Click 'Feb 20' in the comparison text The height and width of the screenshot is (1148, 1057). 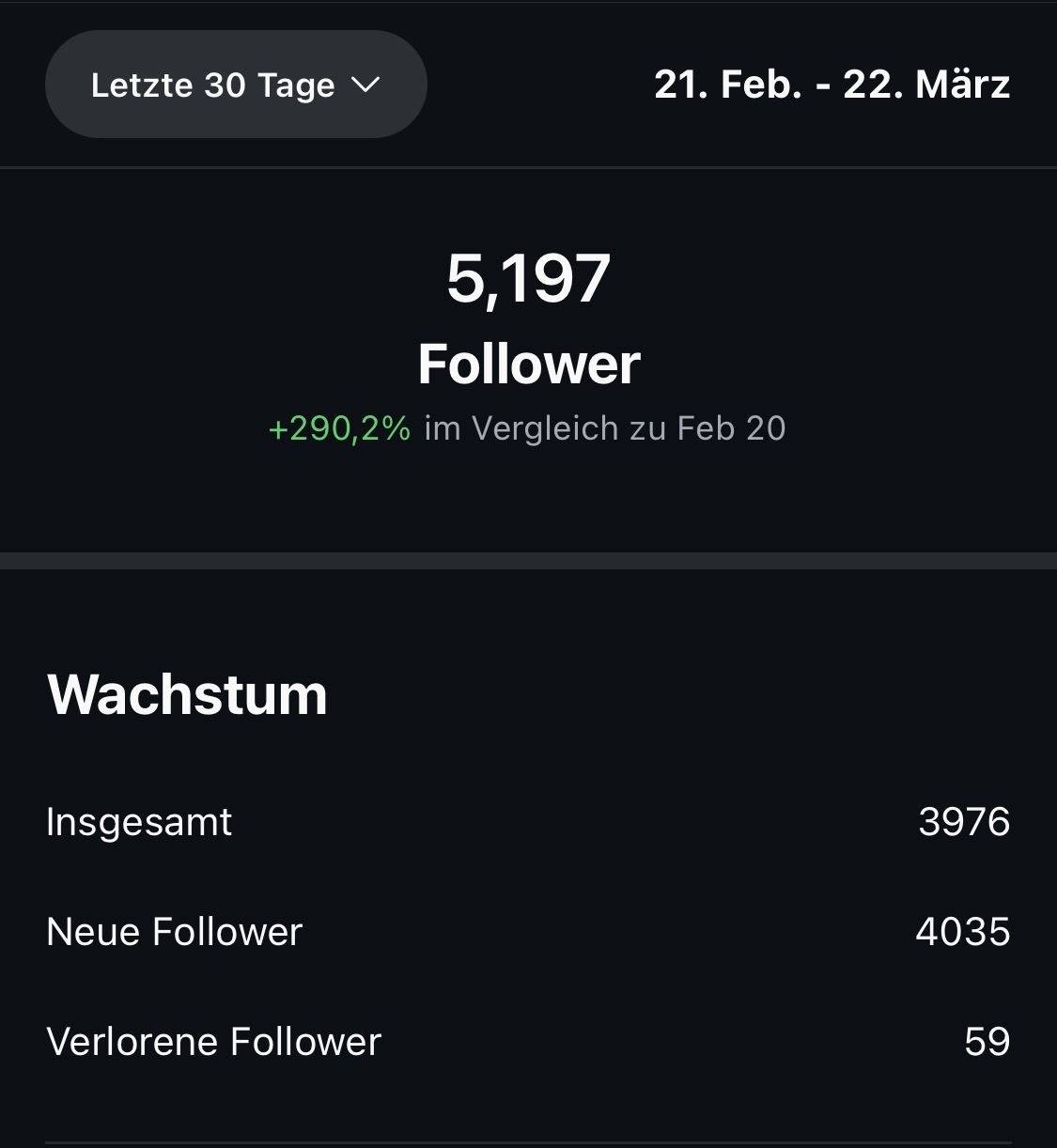pos(731,428)
